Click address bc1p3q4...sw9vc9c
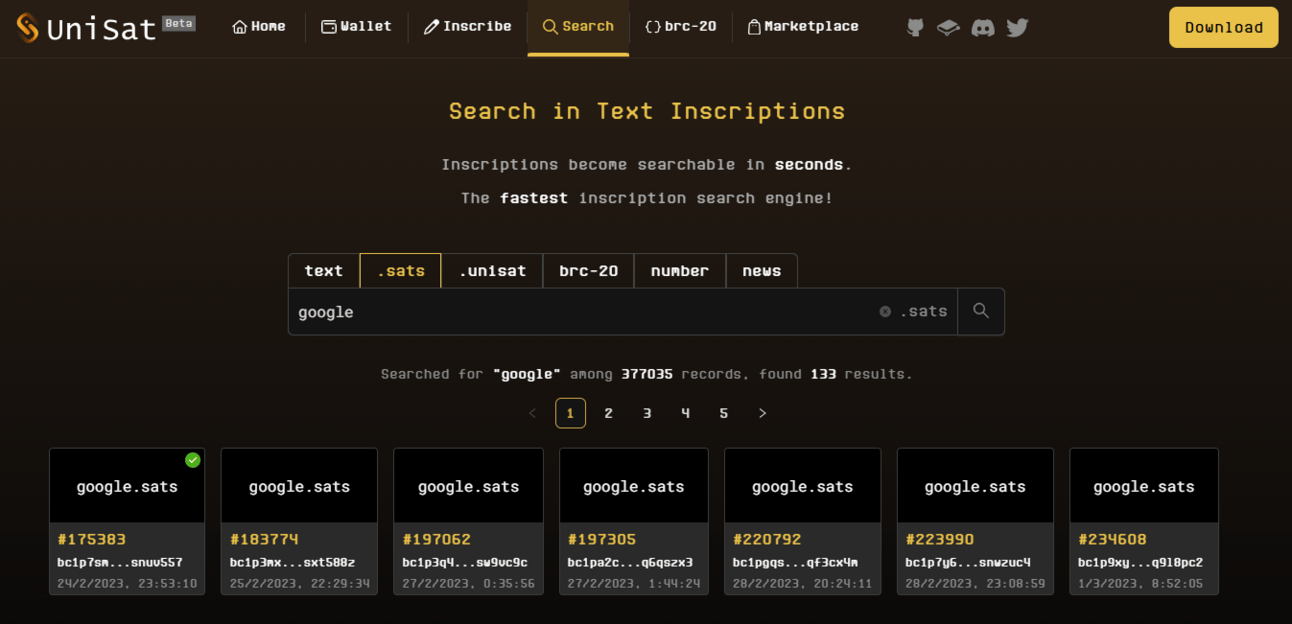The height and width of the screenshot is (624, 1292). click(465, 563)
